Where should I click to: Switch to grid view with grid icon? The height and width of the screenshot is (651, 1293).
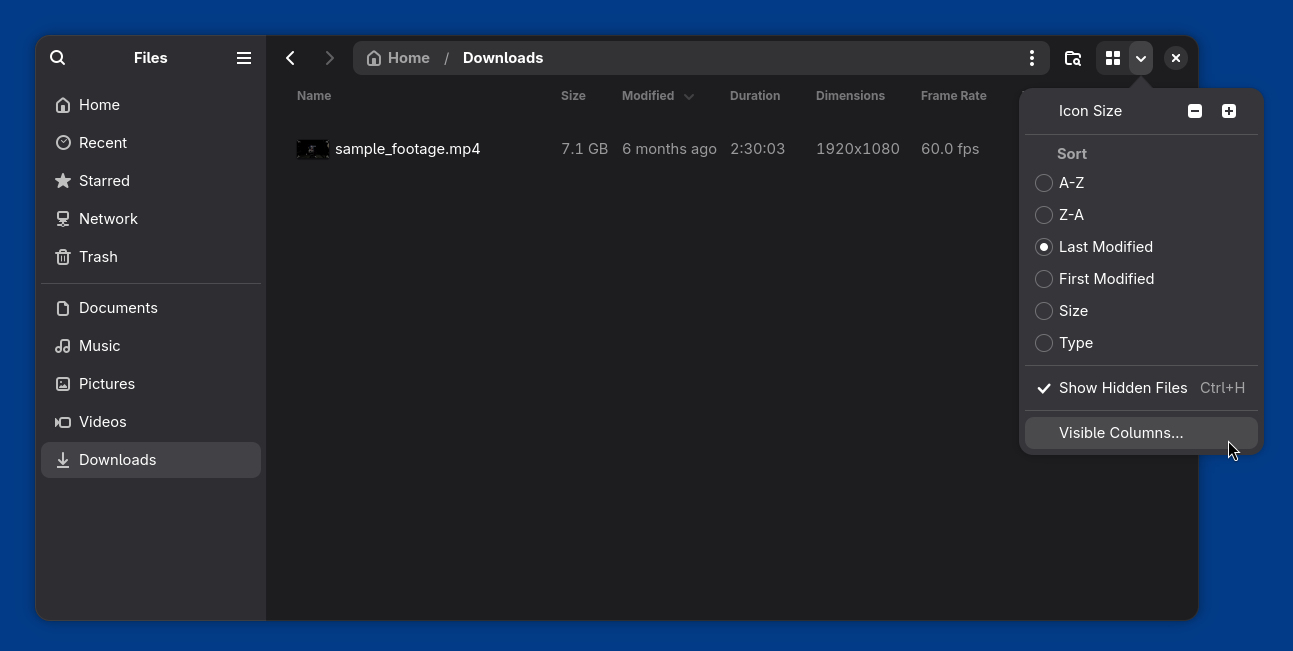1112,58
